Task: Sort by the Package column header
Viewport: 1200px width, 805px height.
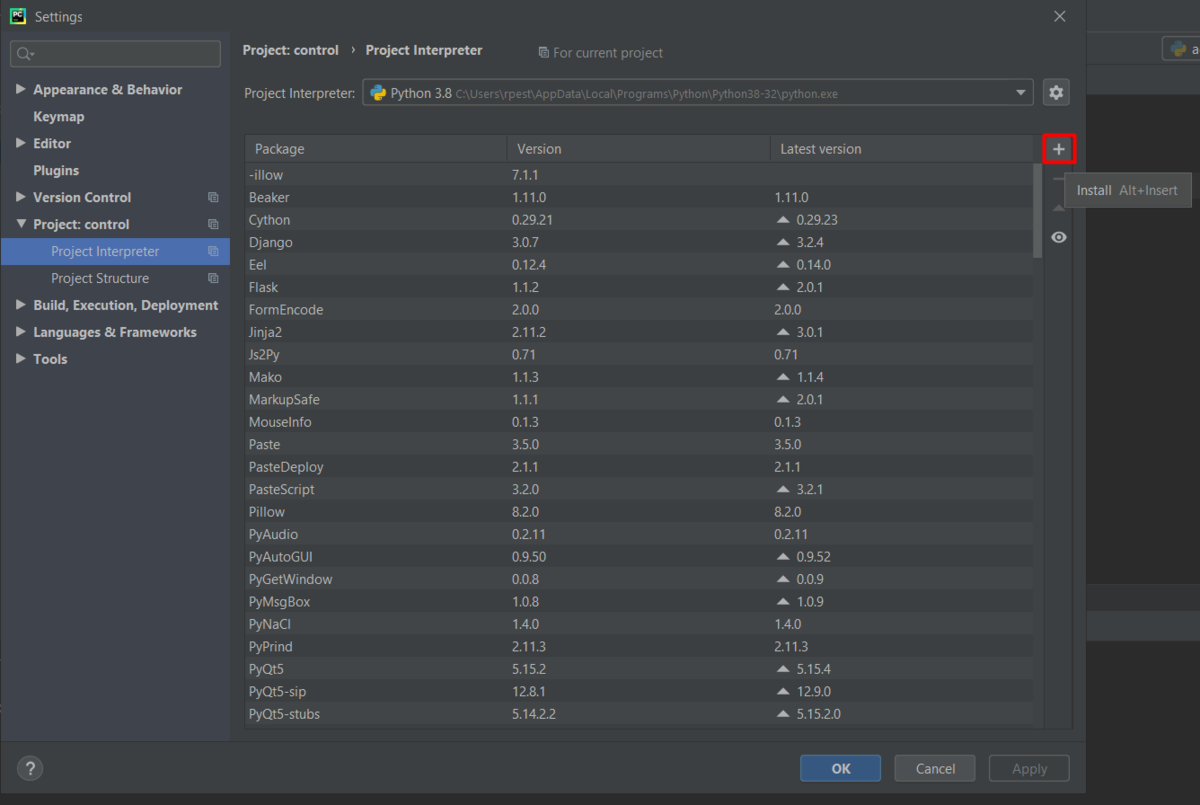Action: 376,149
